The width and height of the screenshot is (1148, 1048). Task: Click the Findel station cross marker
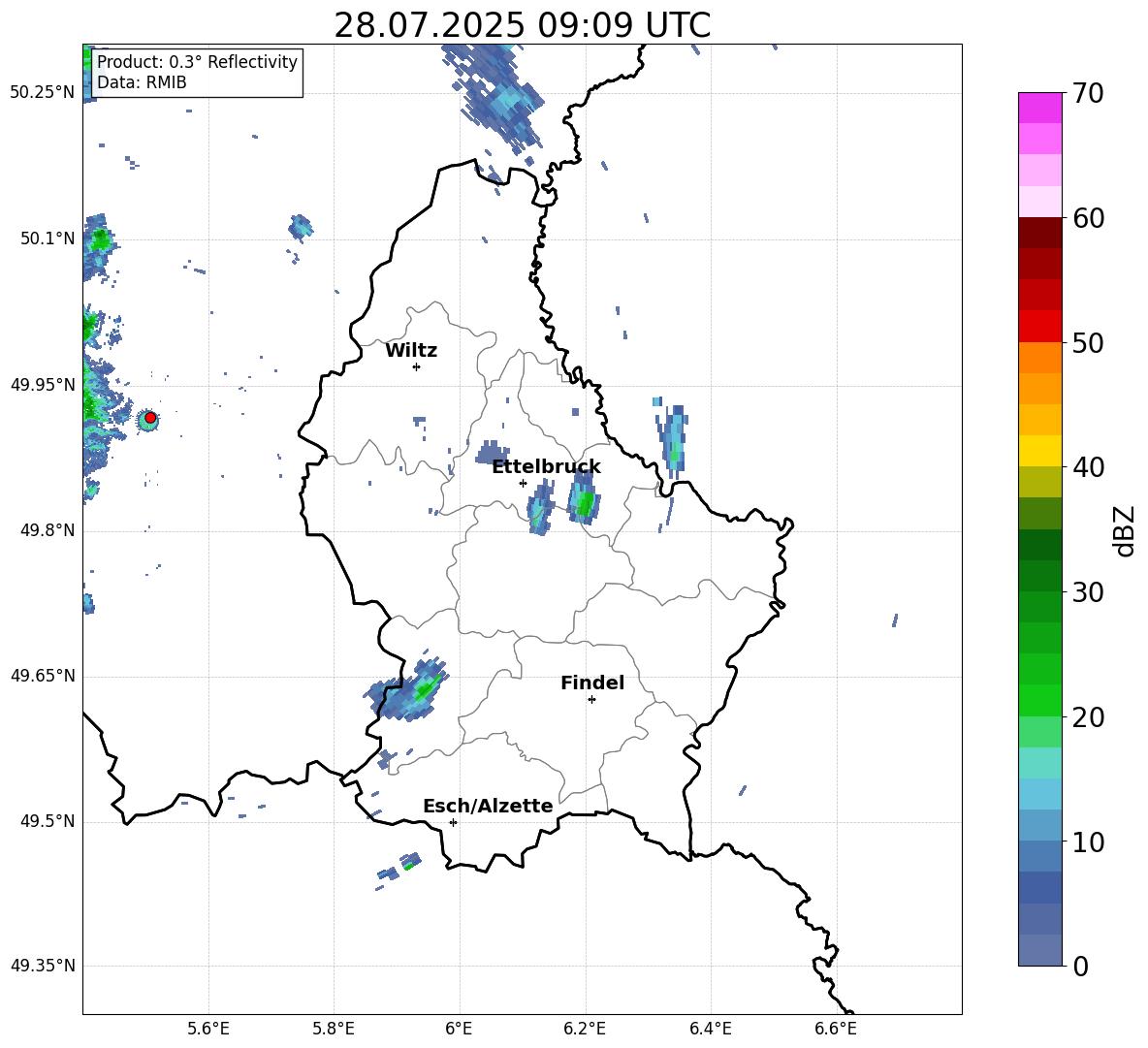pyautogui.click(x=591, y=699)
